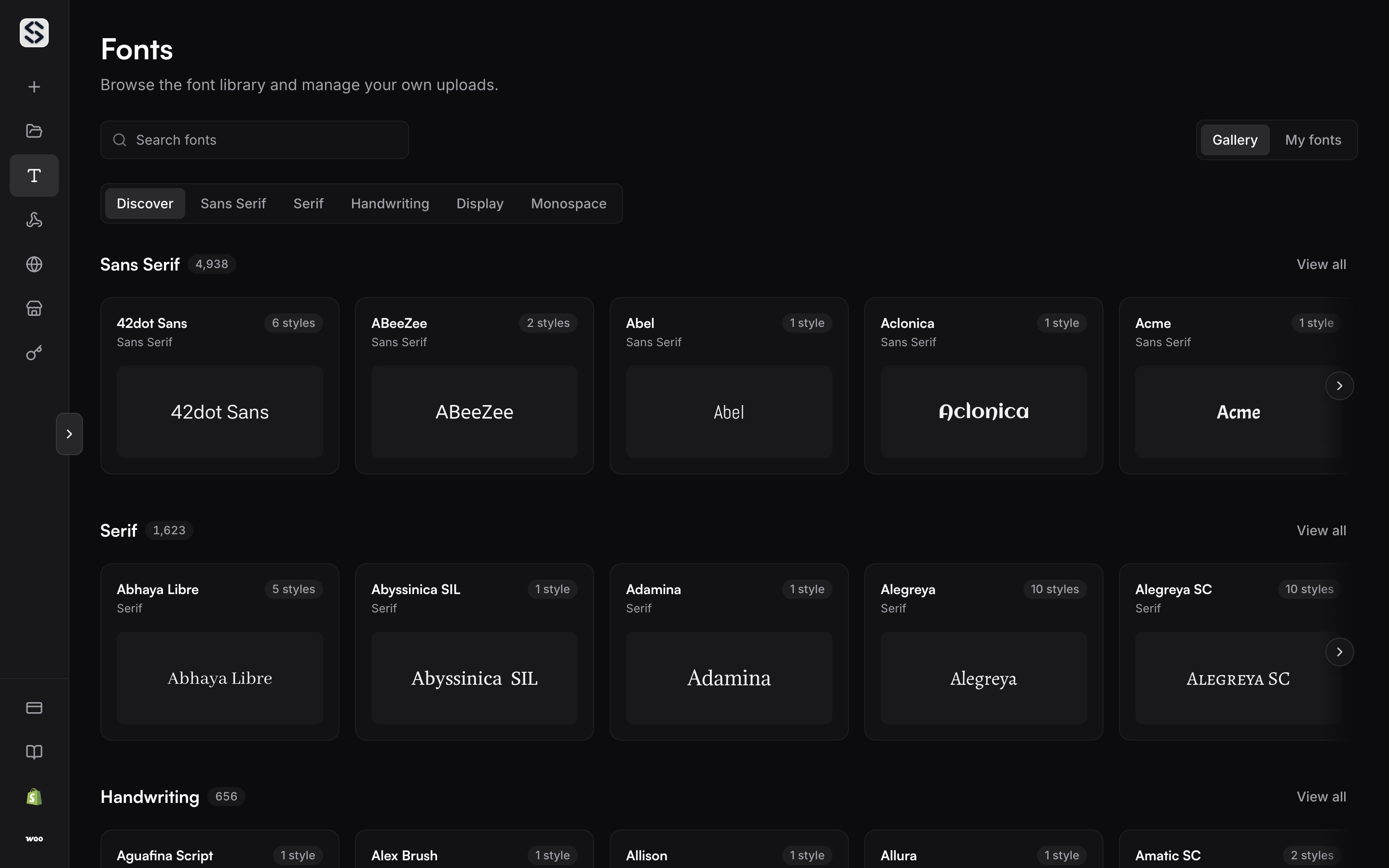Open the credit card billing icon
Viewport: 1389px width, 868px height.
tap(34, 708)
